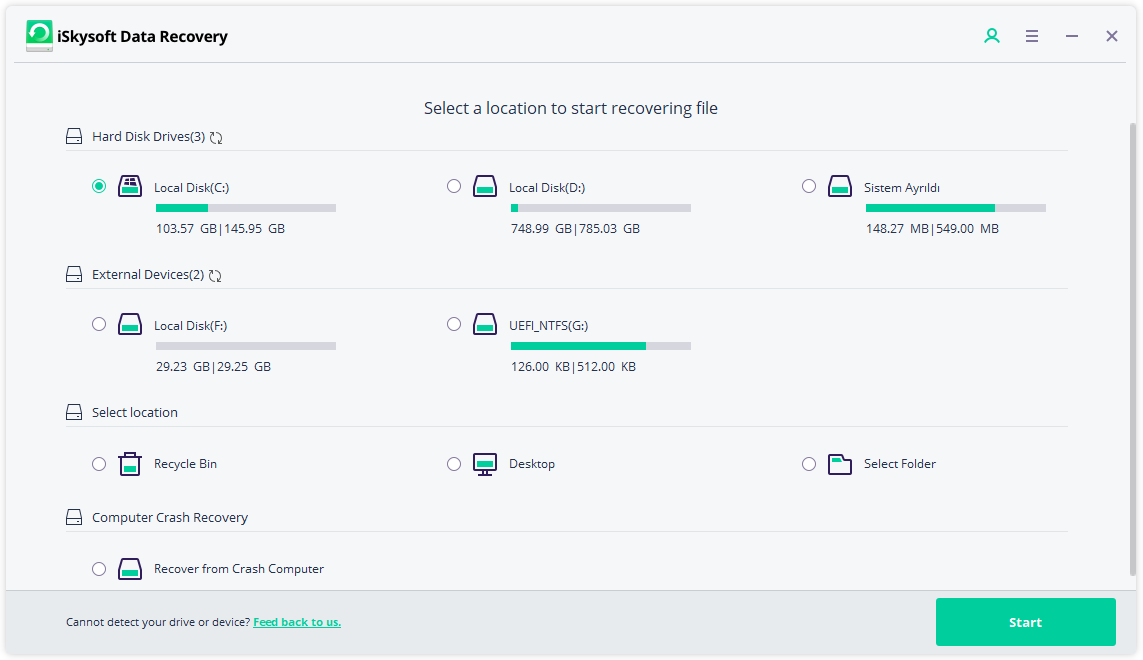The image size is (1143, 660).
Task: Click the Select Folder icon
Action: [840, 463]
